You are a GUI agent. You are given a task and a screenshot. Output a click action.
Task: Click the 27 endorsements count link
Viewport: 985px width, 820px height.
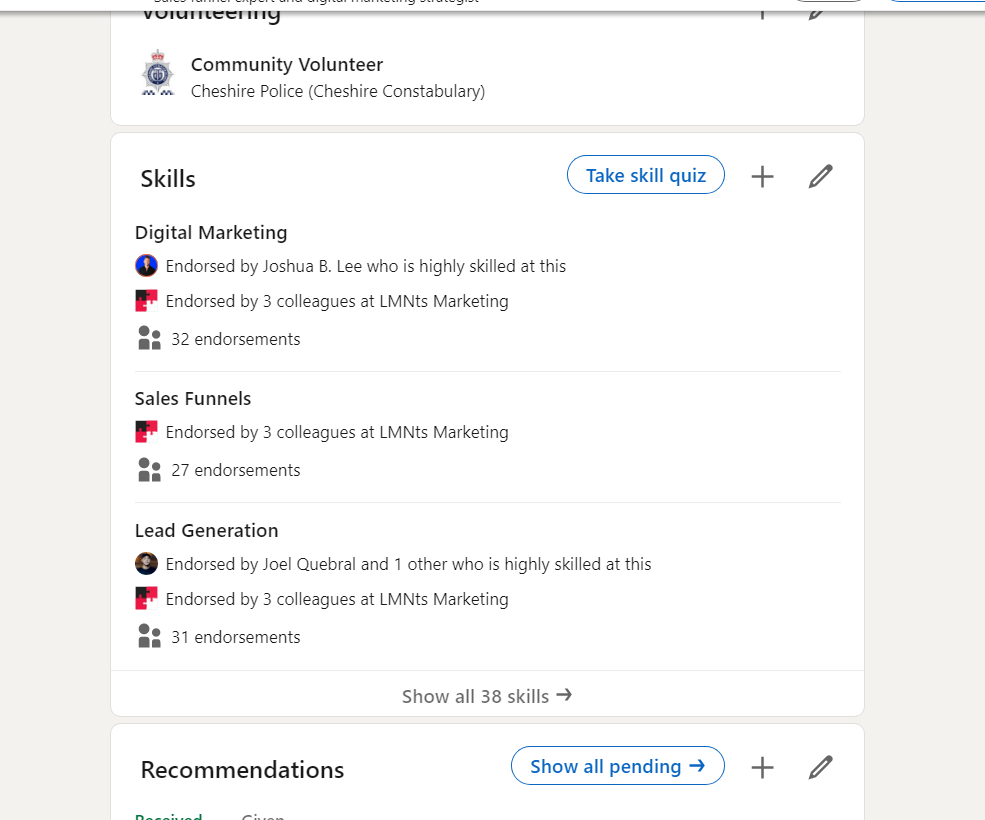point(235,470)
